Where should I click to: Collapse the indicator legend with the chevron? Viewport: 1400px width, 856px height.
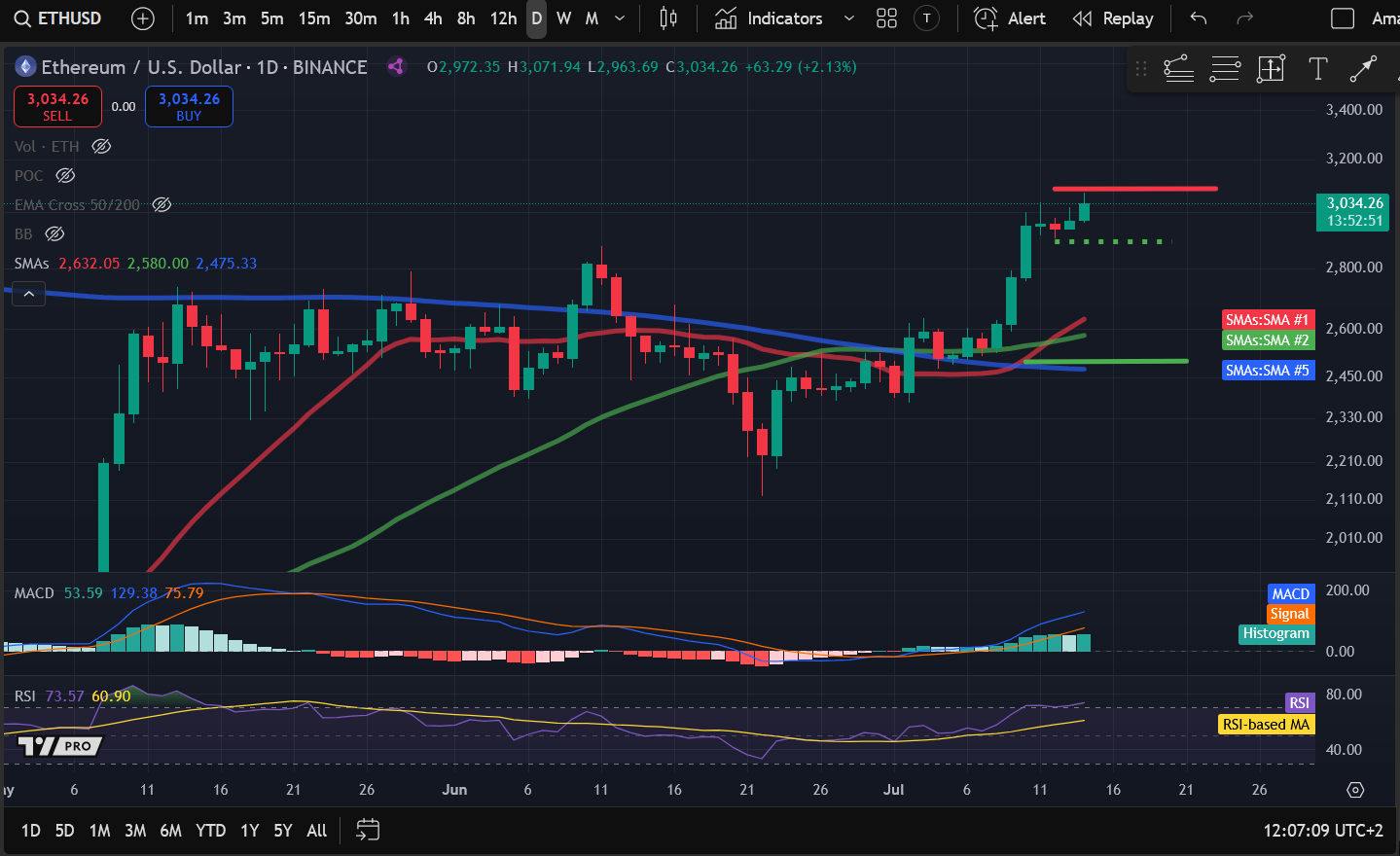(x=29, y=294)
